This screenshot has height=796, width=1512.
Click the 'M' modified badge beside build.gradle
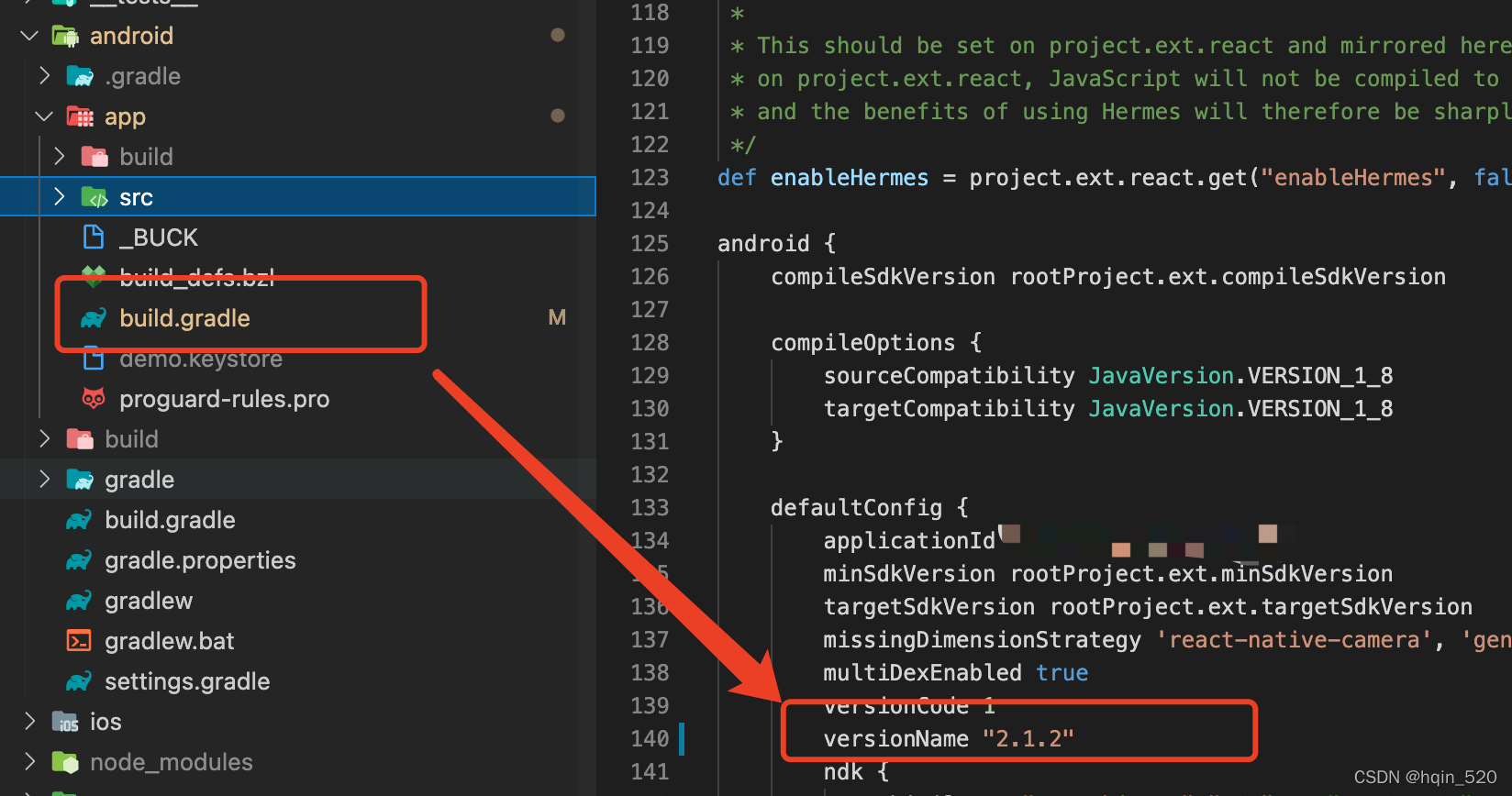click(557, 318)
